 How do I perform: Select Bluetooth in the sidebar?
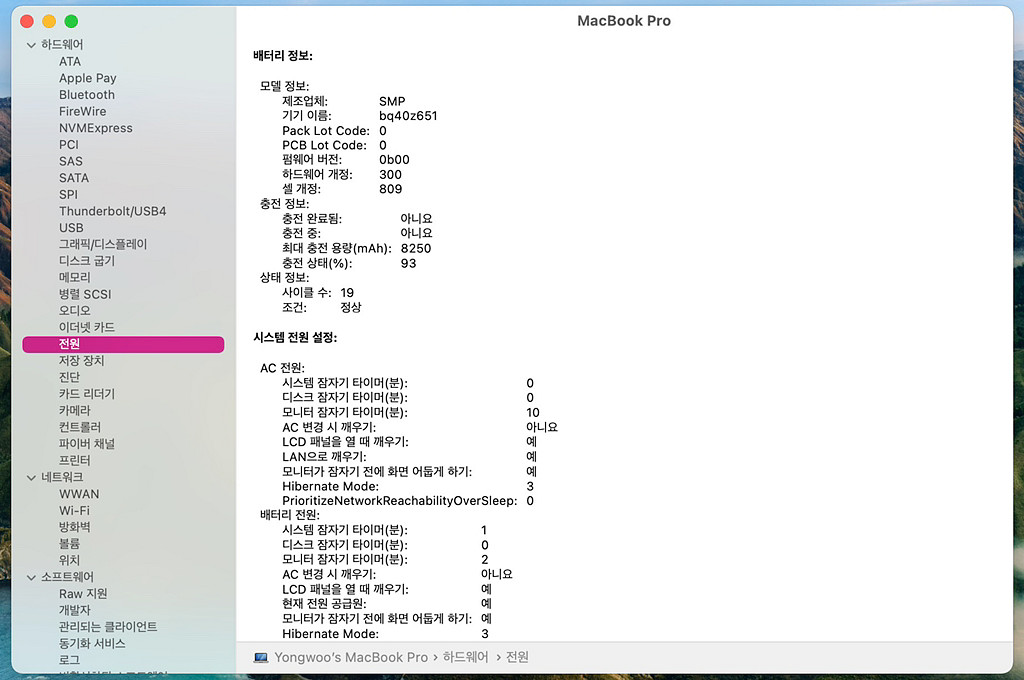pyautogui.click(x=87, y=95)
